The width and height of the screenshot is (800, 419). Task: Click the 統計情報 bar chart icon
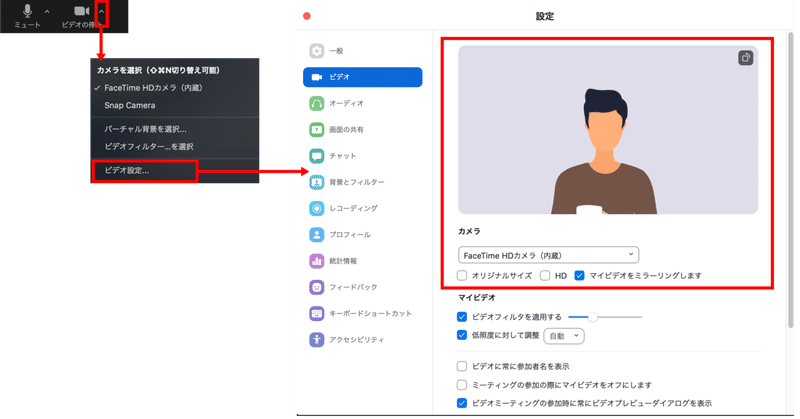pyautogui.click(x=317, y=261)
